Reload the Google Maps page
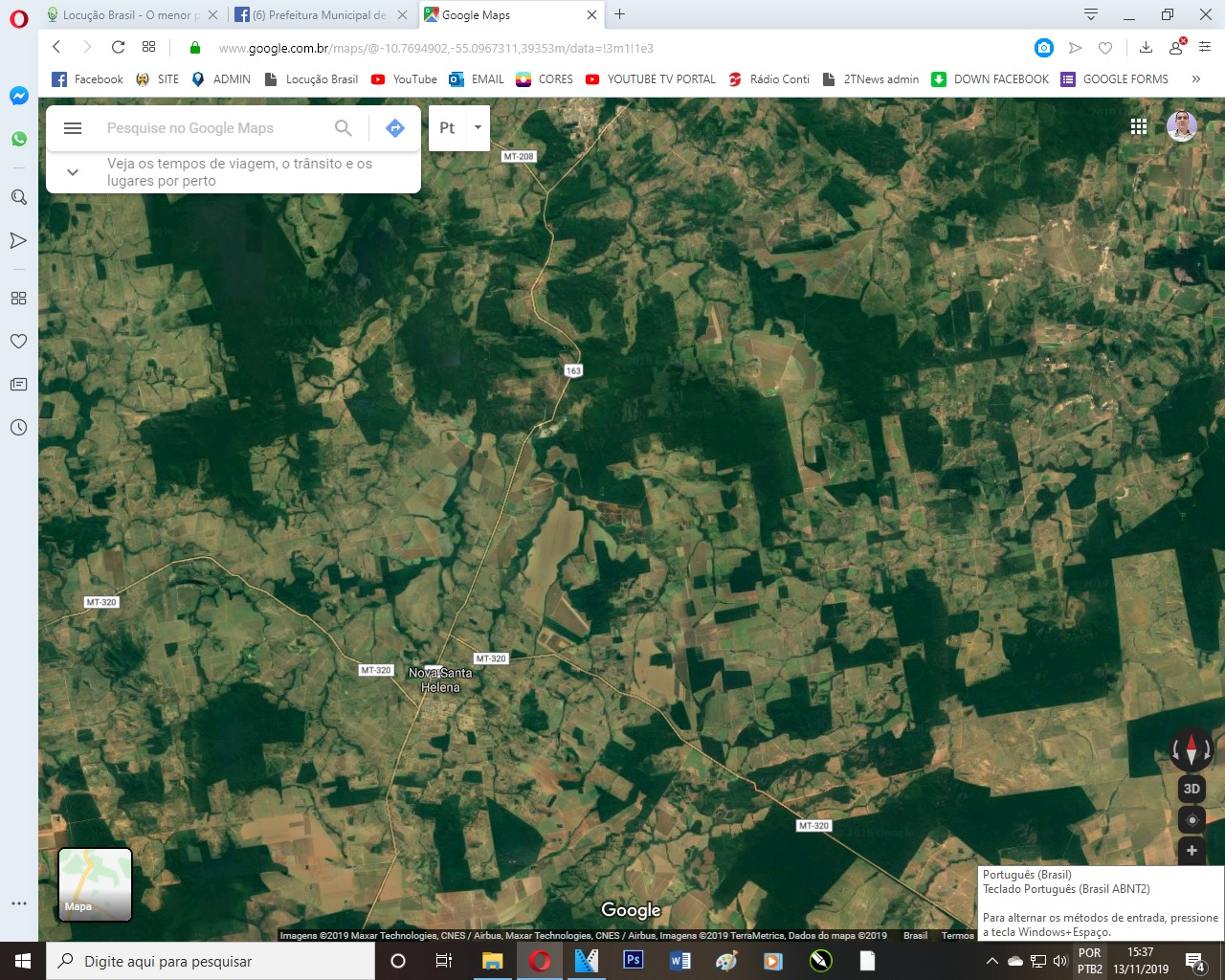The height and width of the screenshot is (980, 1225). [x=118, y=47]
